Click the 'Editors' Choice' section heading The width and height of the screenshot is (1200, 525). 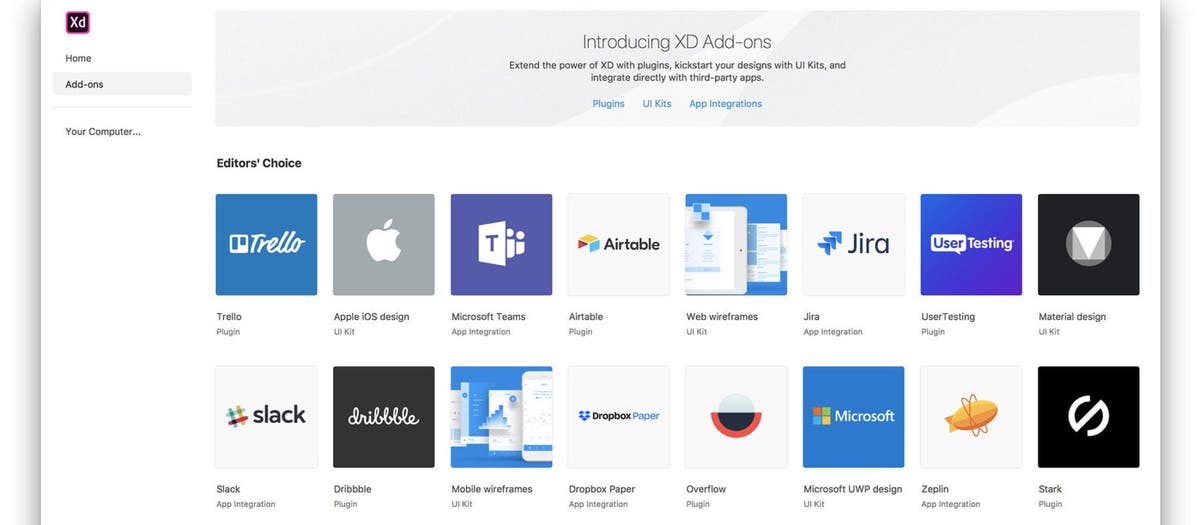tap(259, 163)
